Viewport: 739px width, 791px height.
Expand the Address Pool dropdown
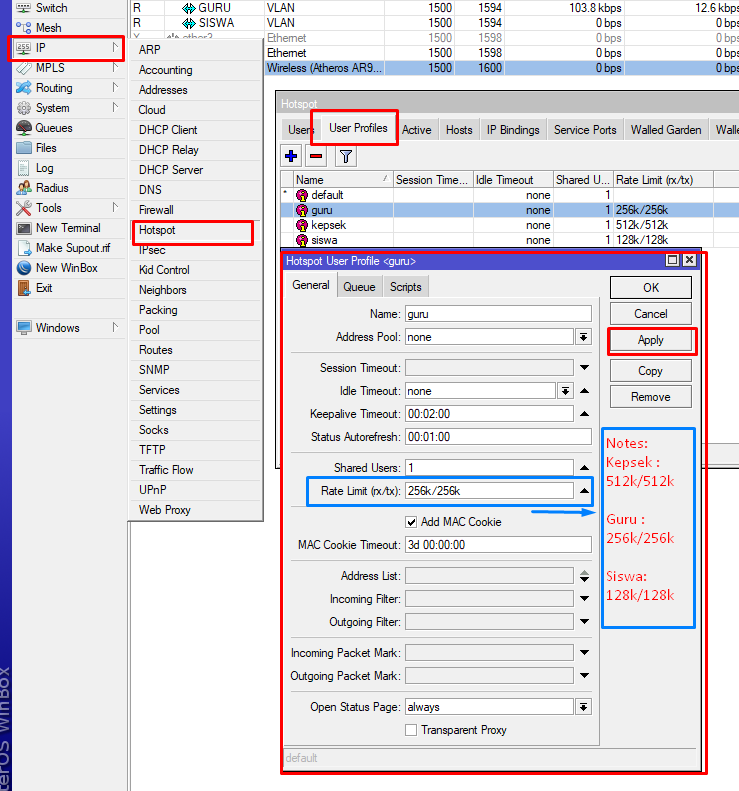tap(583, 337)
